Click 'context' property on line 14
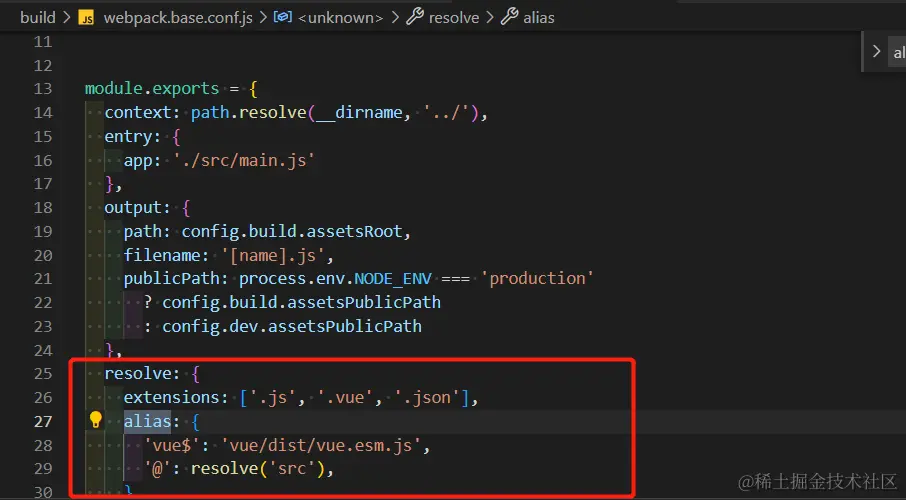The width and height of the screenshot is (906, 500). tap(138, 112)
